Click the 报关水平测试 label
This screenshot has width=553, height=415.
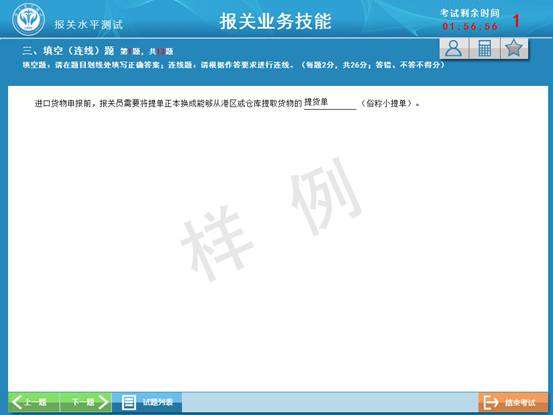89,24
